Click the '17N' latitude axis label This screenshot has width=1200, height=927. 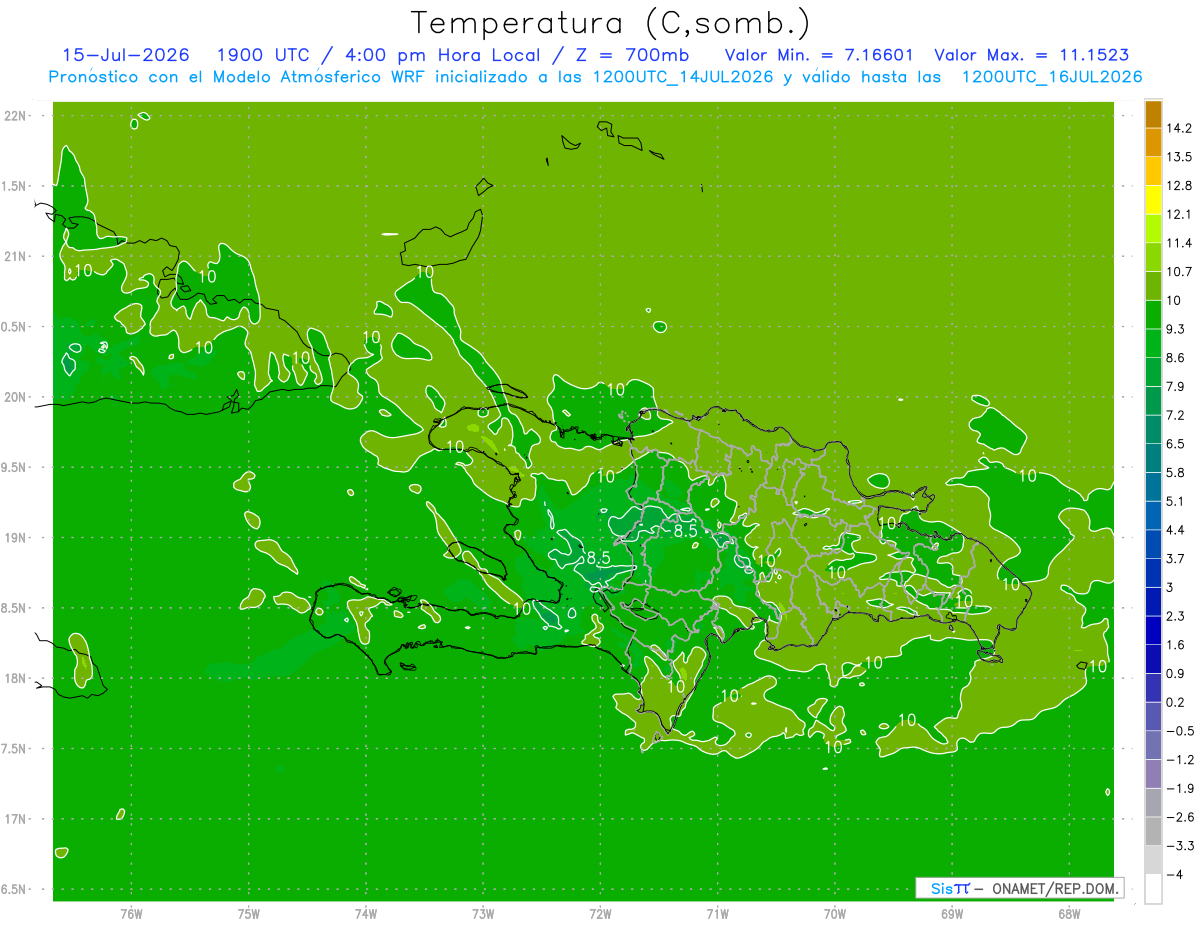coord(15,819)
